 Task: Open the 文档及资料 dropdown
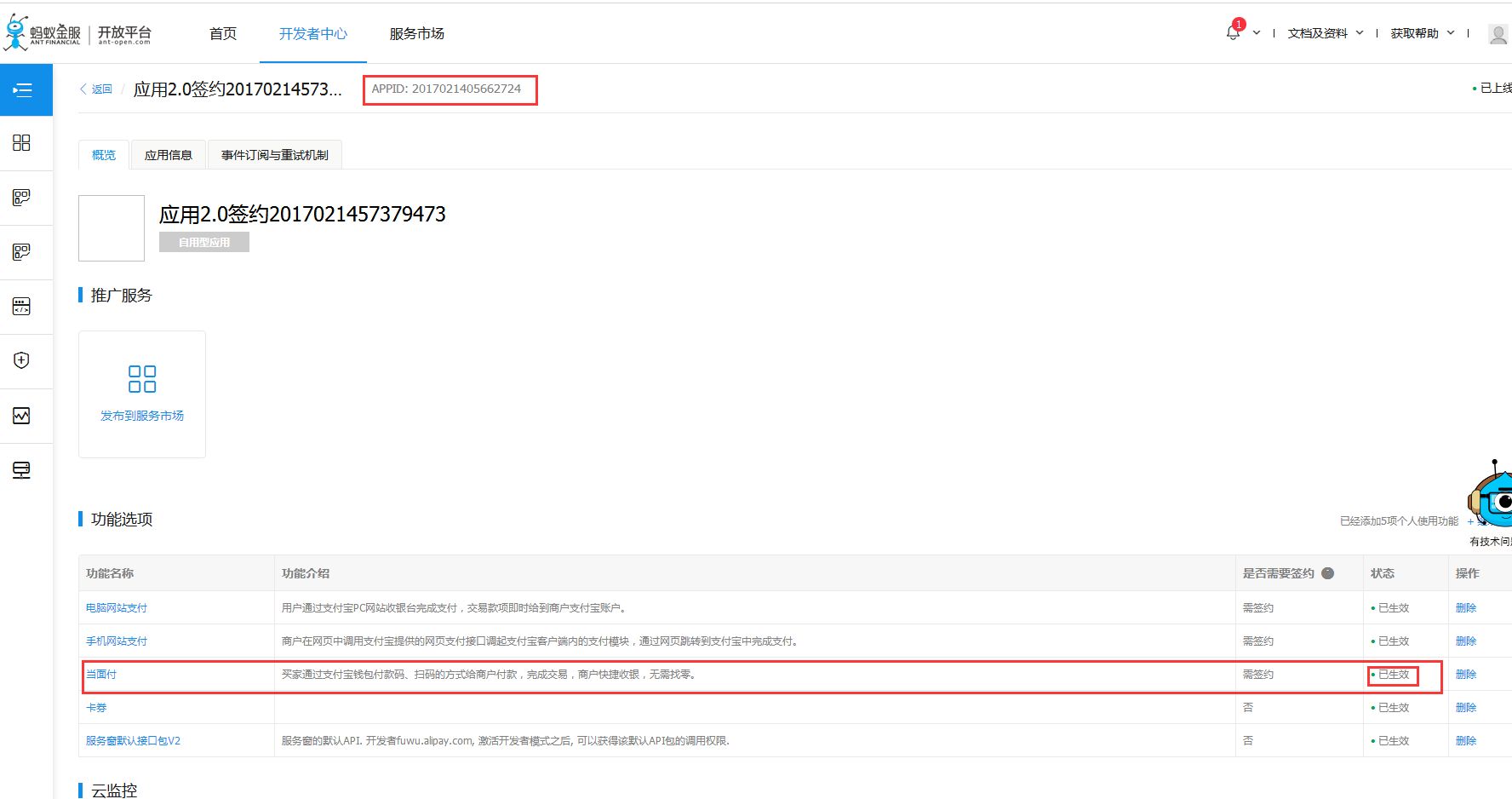(1326, 33)
